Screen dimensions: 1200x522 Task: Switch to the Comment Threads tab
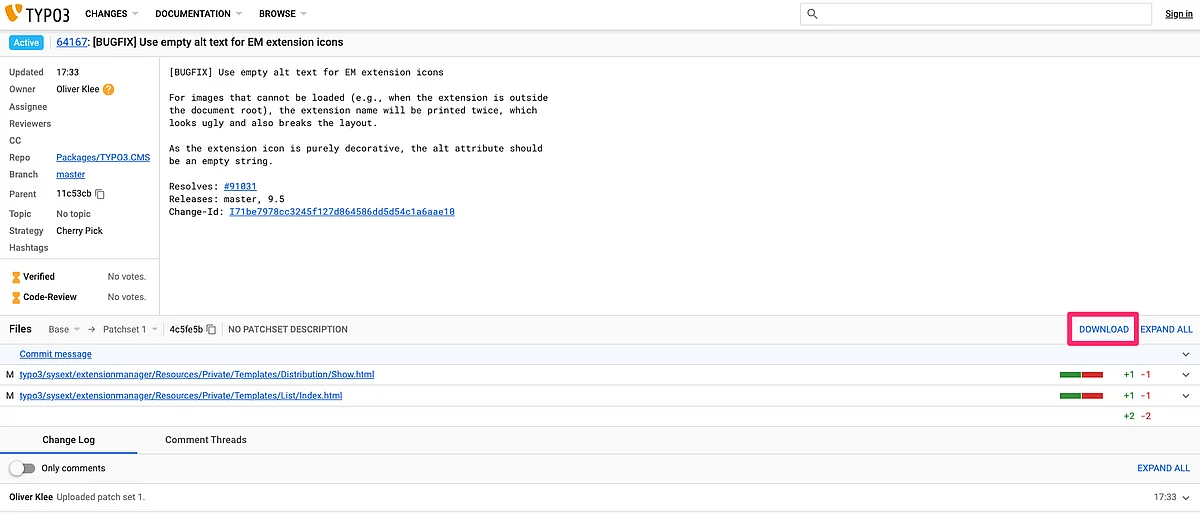[205, 440]
